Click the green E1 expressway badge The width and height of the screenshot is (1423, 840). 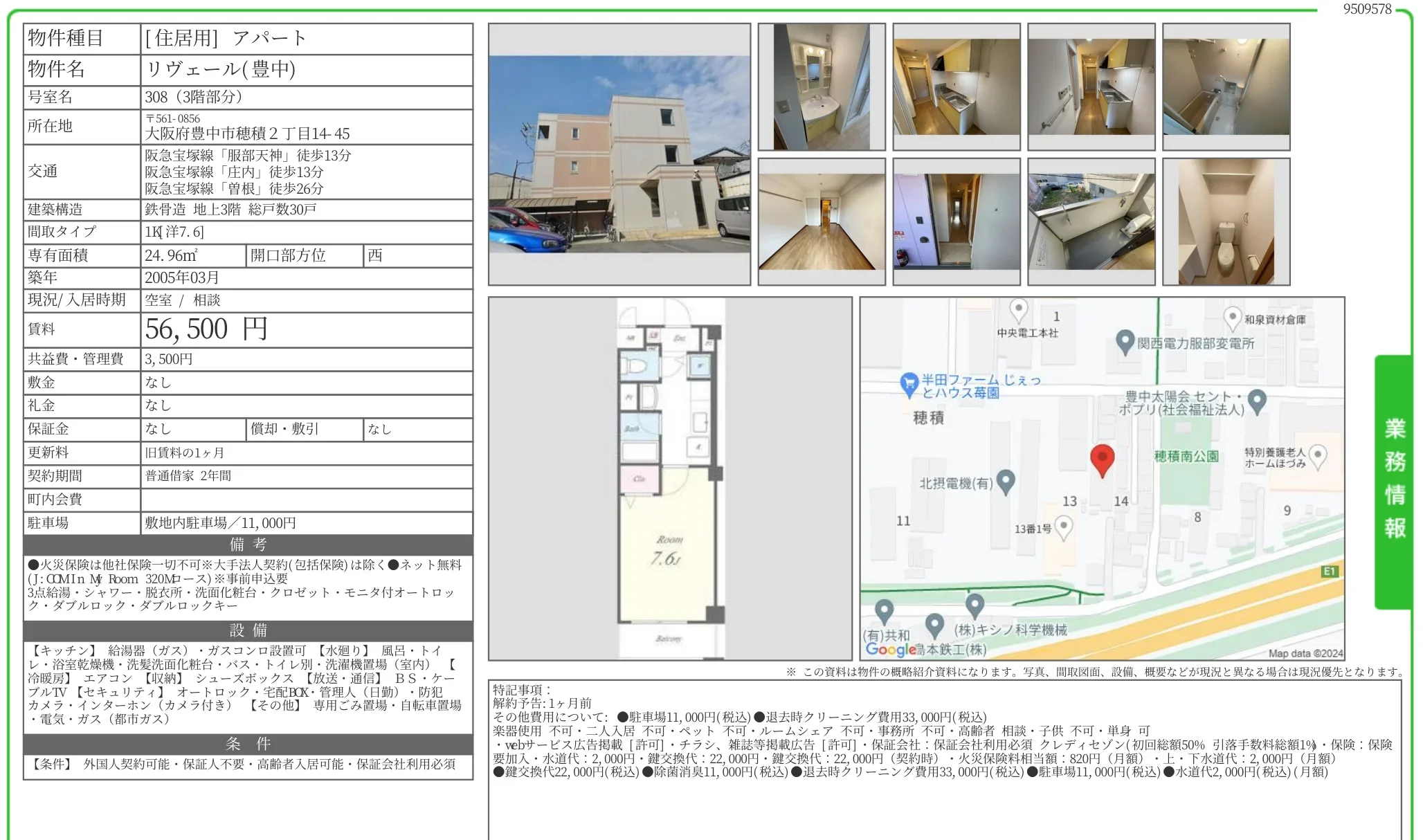1330,572
